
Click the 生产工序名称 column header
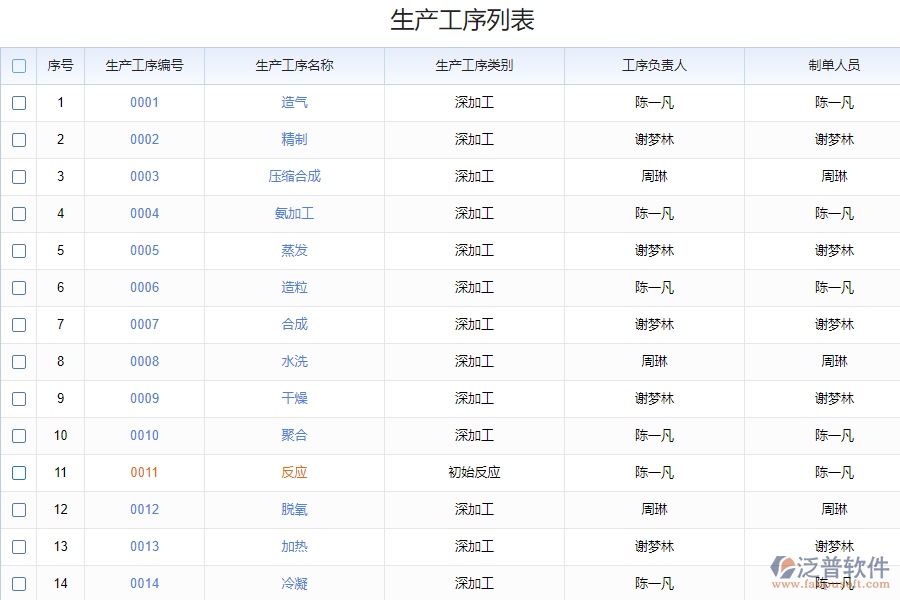click(x=294, y=65)
